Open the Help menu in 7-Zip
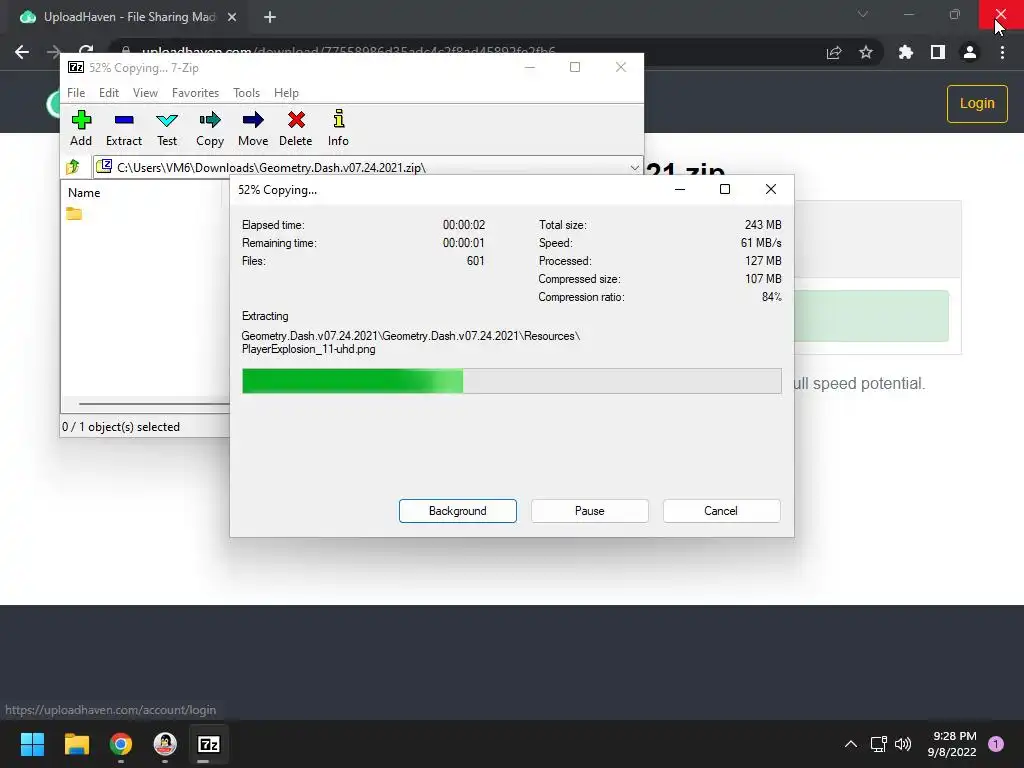 click(x=286, y=93)
